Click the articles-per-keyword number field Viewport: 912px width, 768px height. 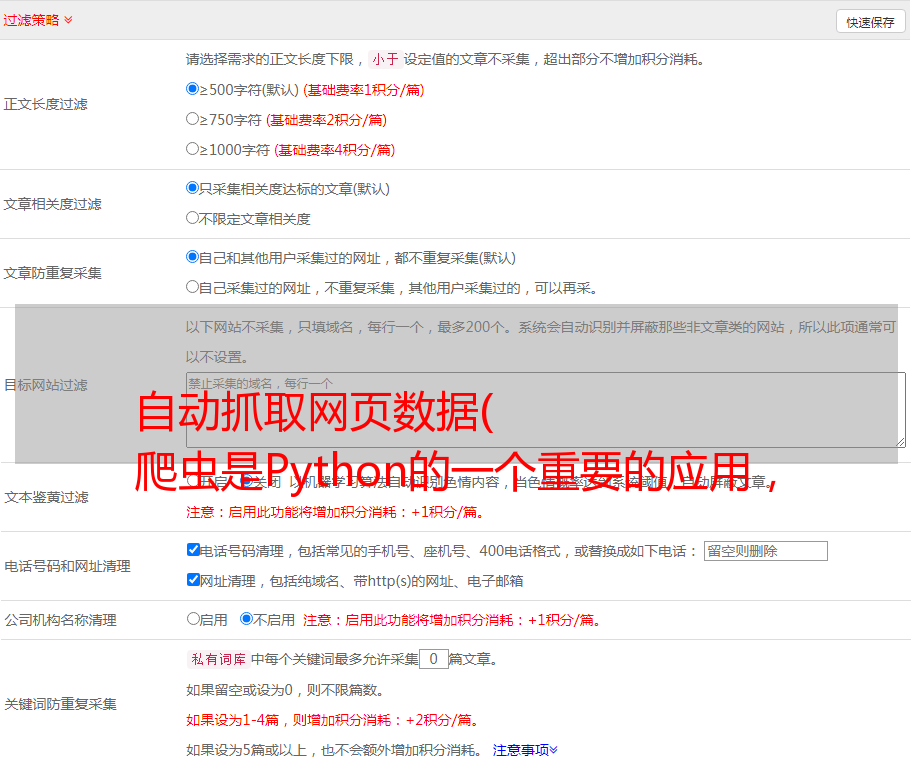[x=433, y=659]
